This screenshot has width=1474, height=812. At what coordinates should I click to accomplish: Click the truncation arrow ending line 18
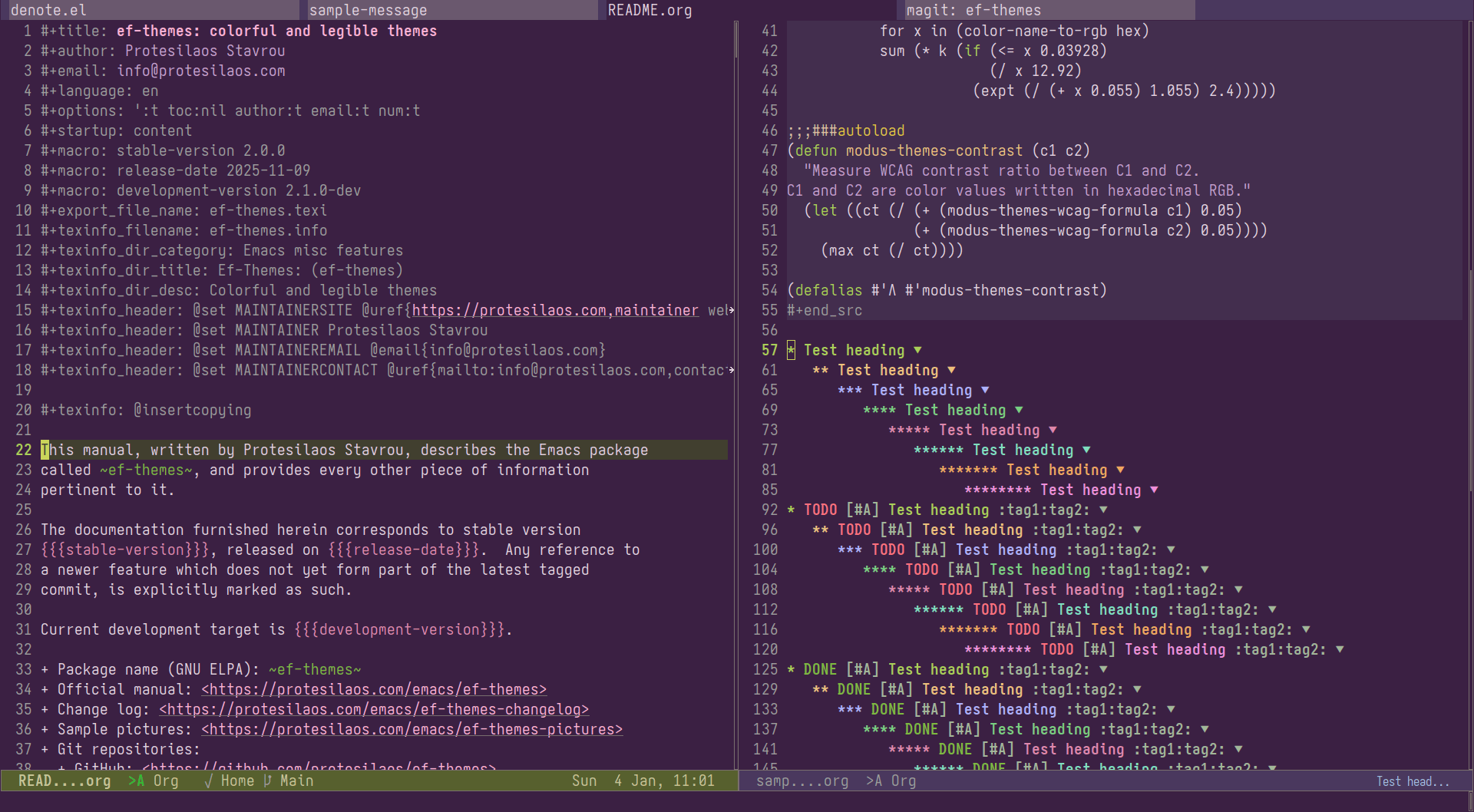731,371
